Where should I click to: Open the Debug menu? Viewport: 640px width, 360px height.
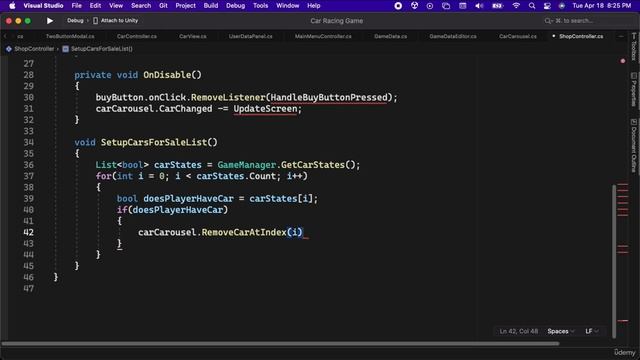point(236,6)
